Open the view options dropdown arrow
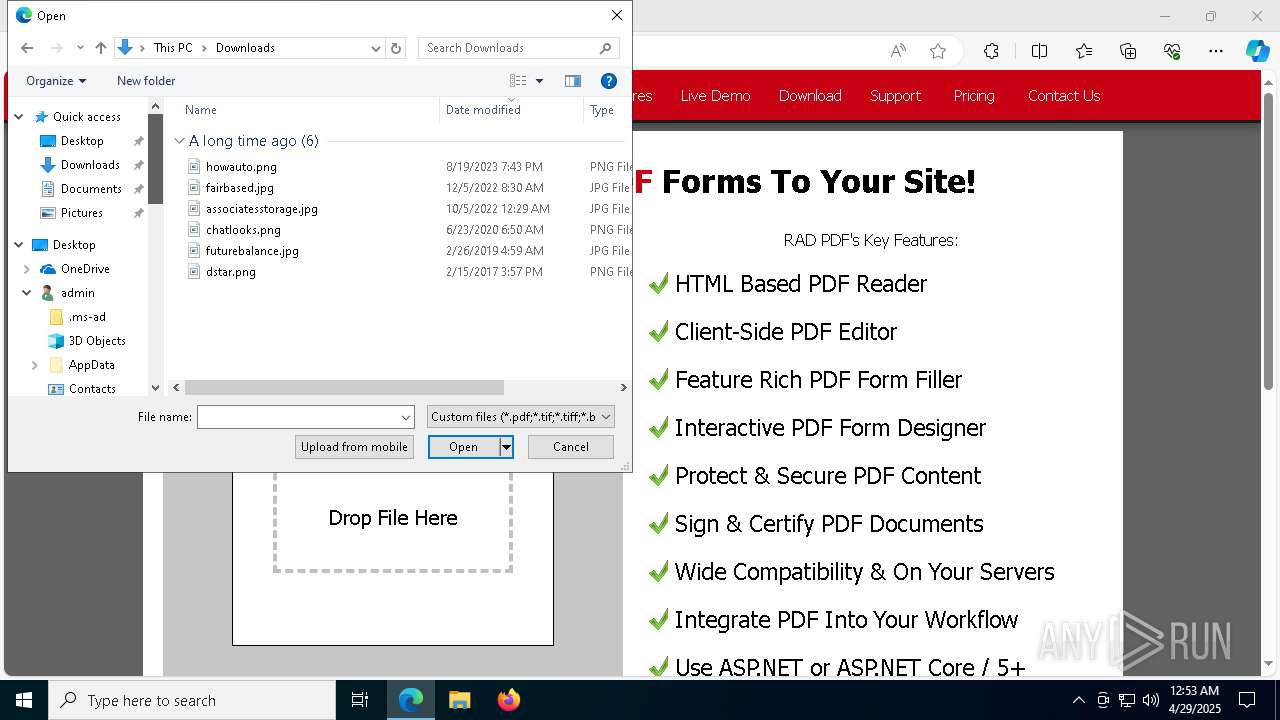This screenshot has height=720, width=1280. pos(539,81)
